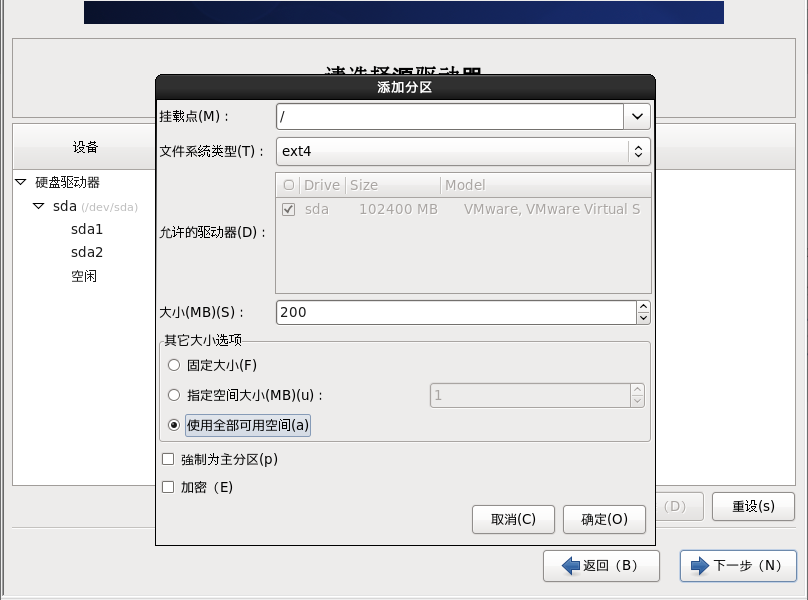Select sda1 in device tree
The image size is (808, 600).
tap(87, 229)
